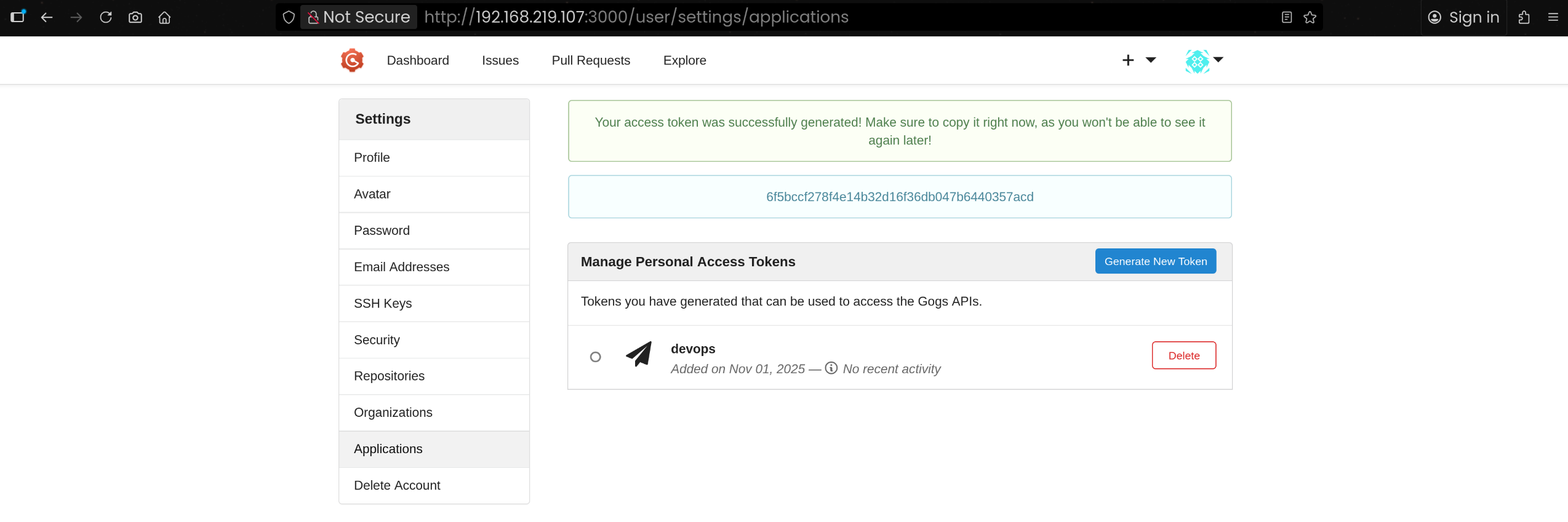1568x522 pixels.
Task: Bookmark this page with the star icon
Action: (x=1310, y=17)
